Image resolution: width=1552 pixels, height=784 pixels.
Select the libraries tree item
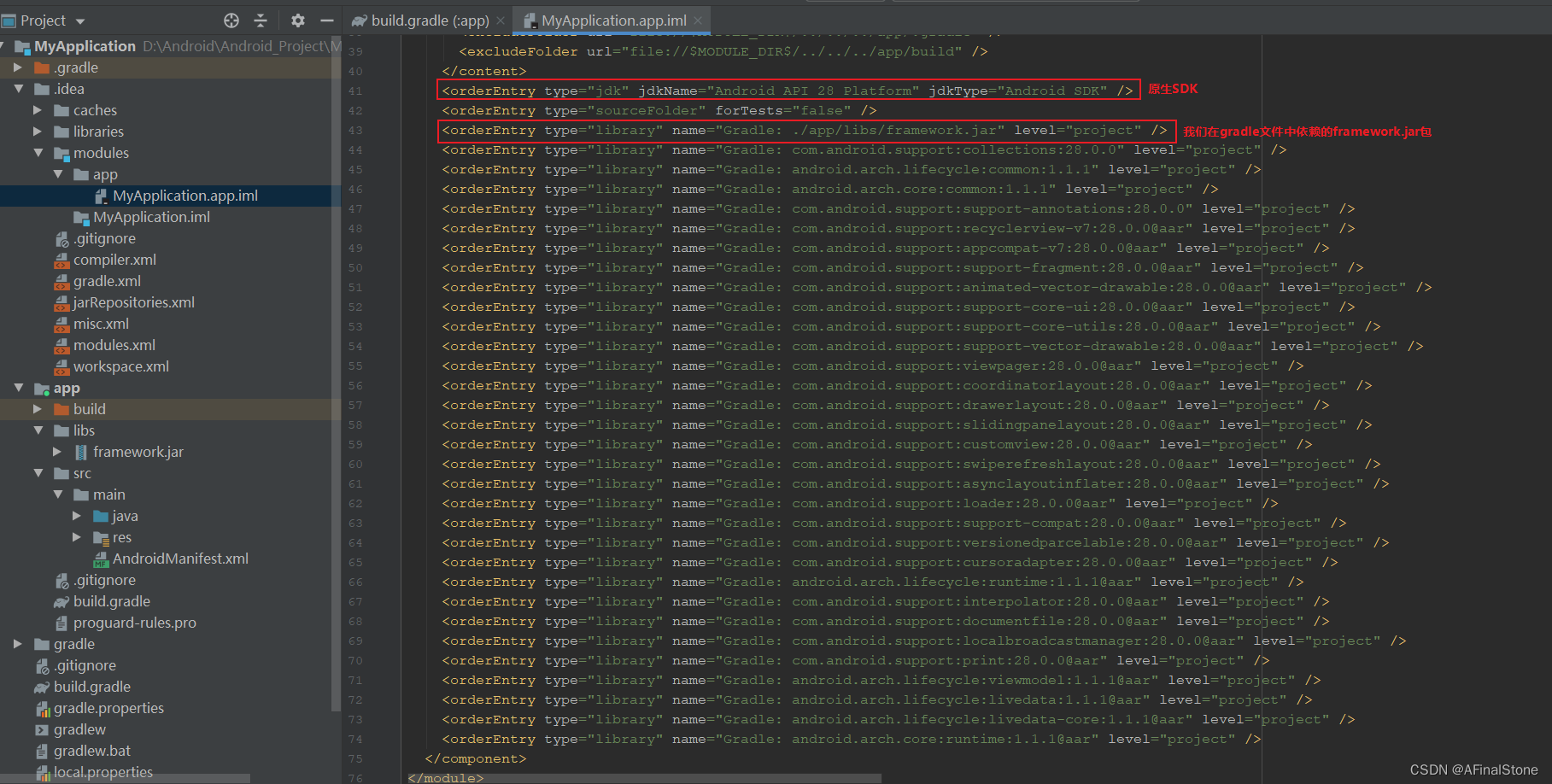coord(98,132)
